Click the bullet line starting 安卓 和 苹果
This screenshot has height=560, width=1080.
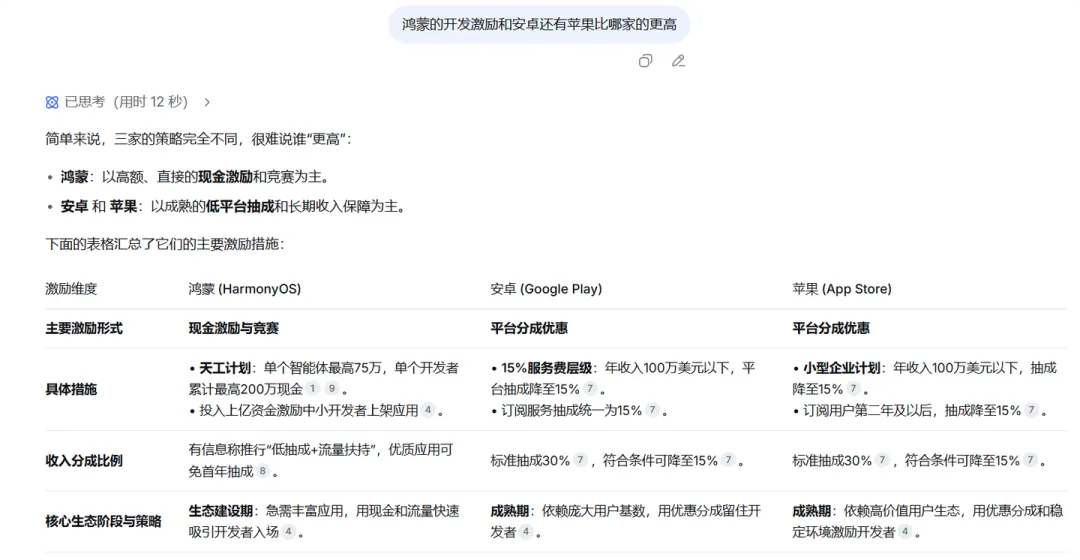pyautogui.click(x=233, y=207)
